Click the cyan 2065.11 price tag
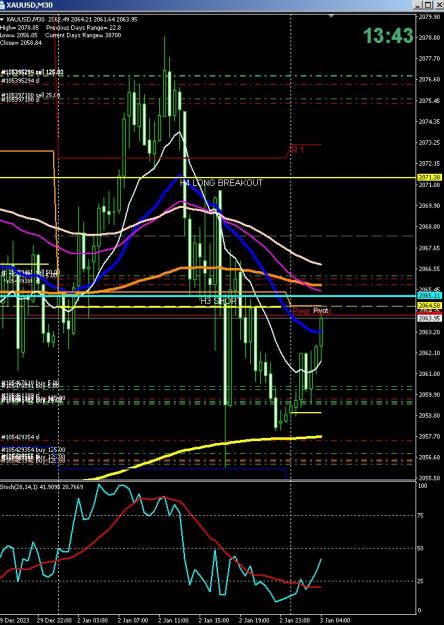The height and width of the screenshot is (625, 444). pos(430,296)
